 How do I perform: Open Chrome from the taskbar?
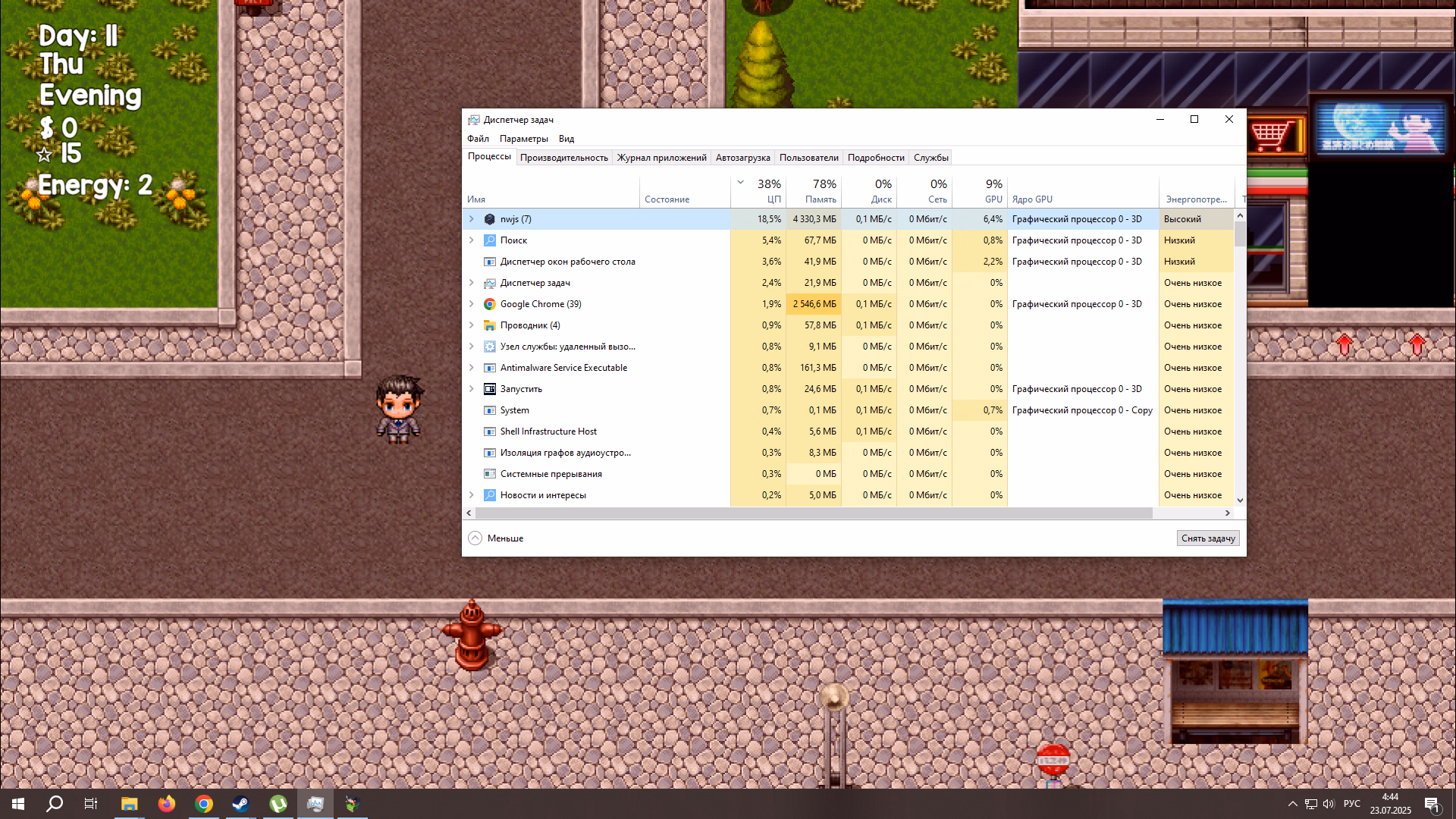[x=203, y=804]
